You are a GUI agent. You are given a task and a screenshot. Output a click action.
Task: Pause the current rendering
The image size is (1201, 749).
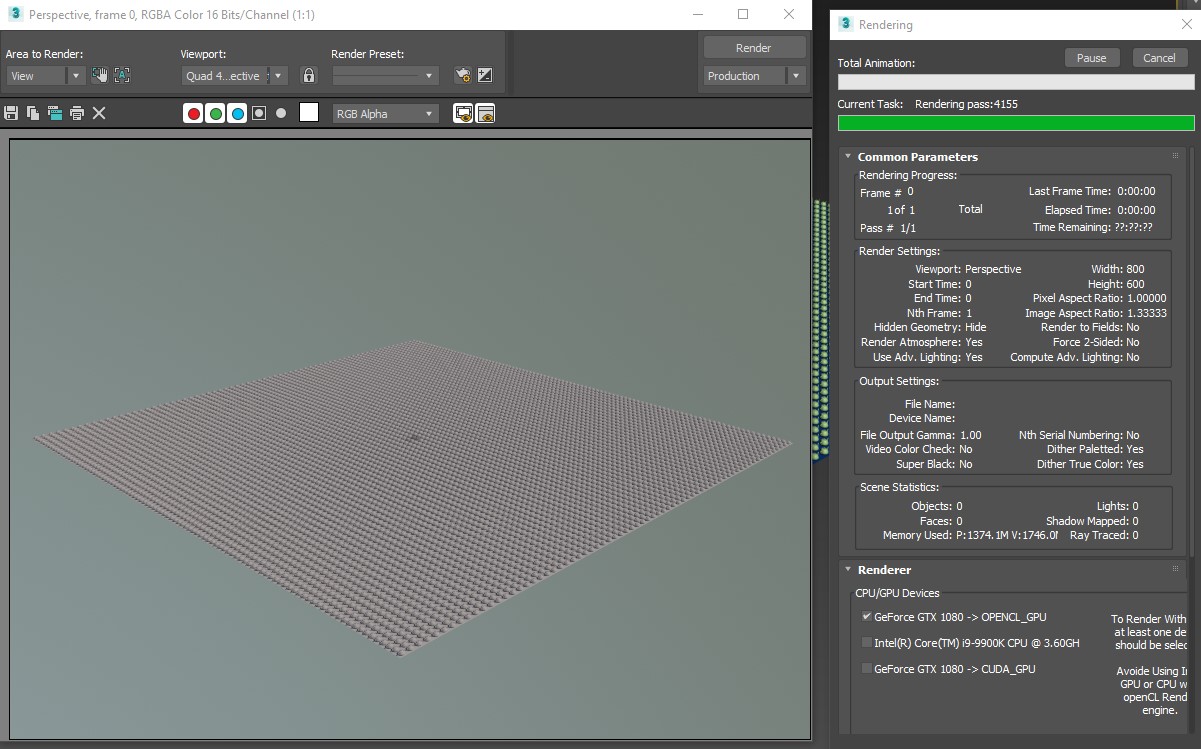click(1091, 58)
